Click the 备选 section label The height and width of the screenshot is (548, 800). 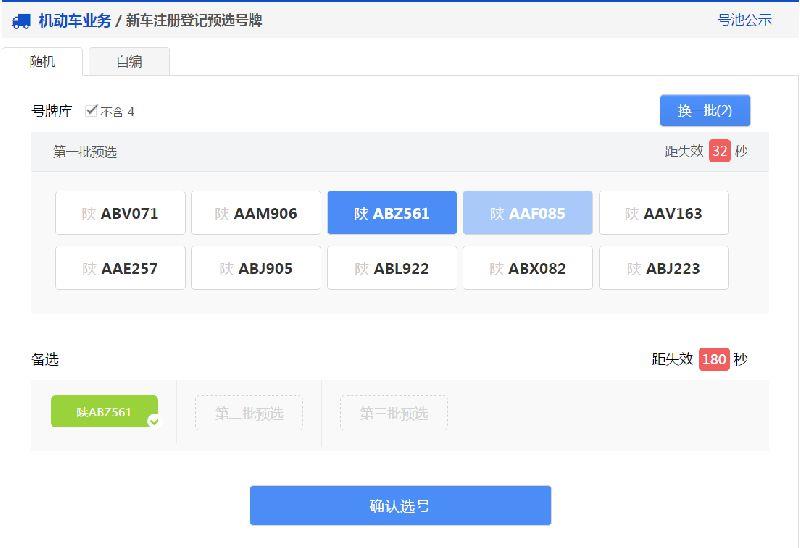pyautogui.click(x=45, y=359)
